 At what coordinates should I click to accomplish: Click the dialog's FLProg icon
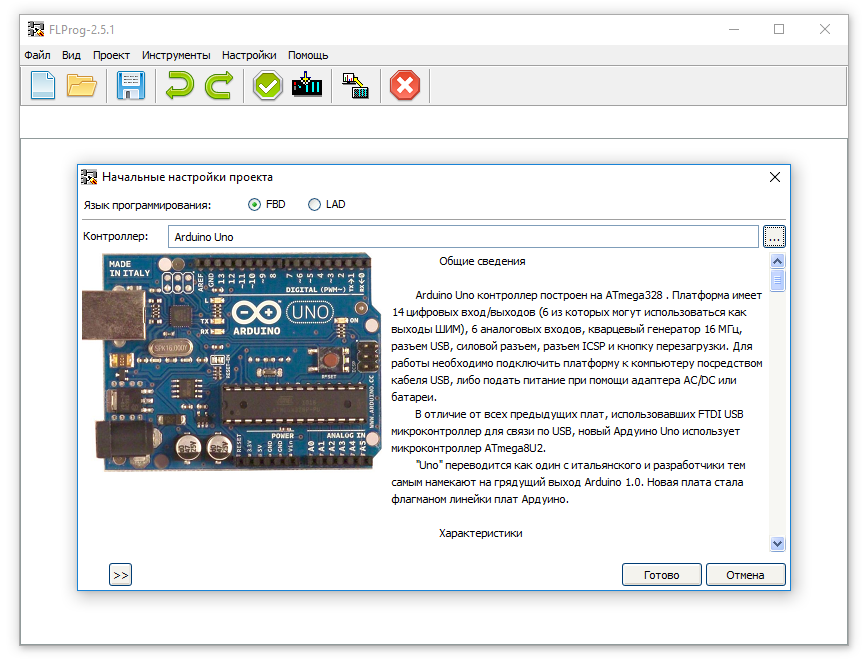click(89, 177)
